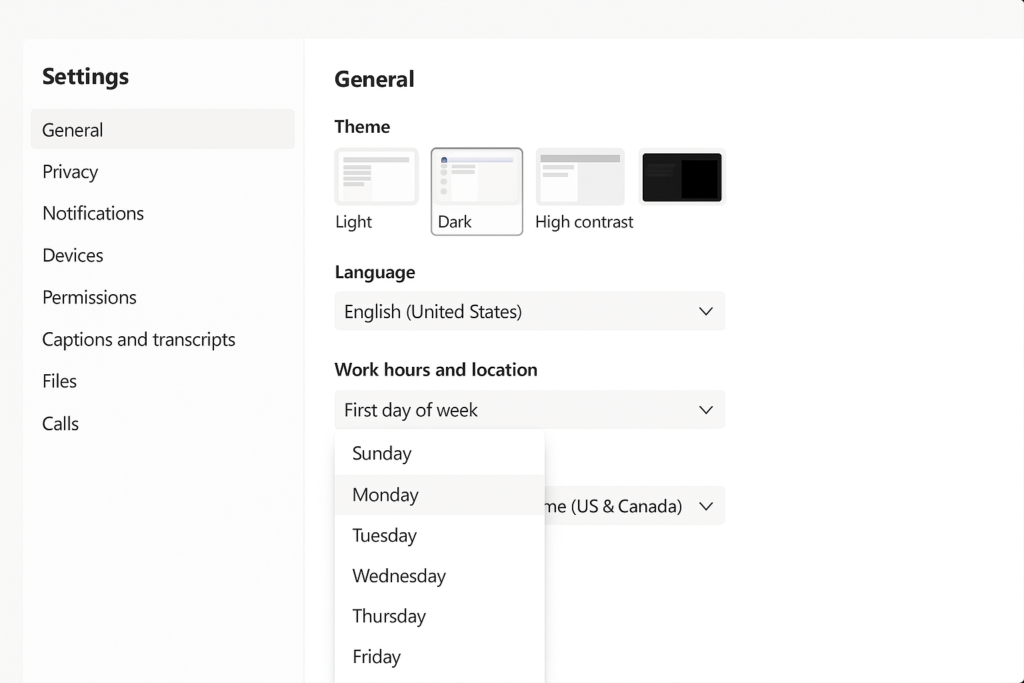The image size is (1024, 683).
Task: Choose the Light theme thumbnail
Action: coord(377,177)
